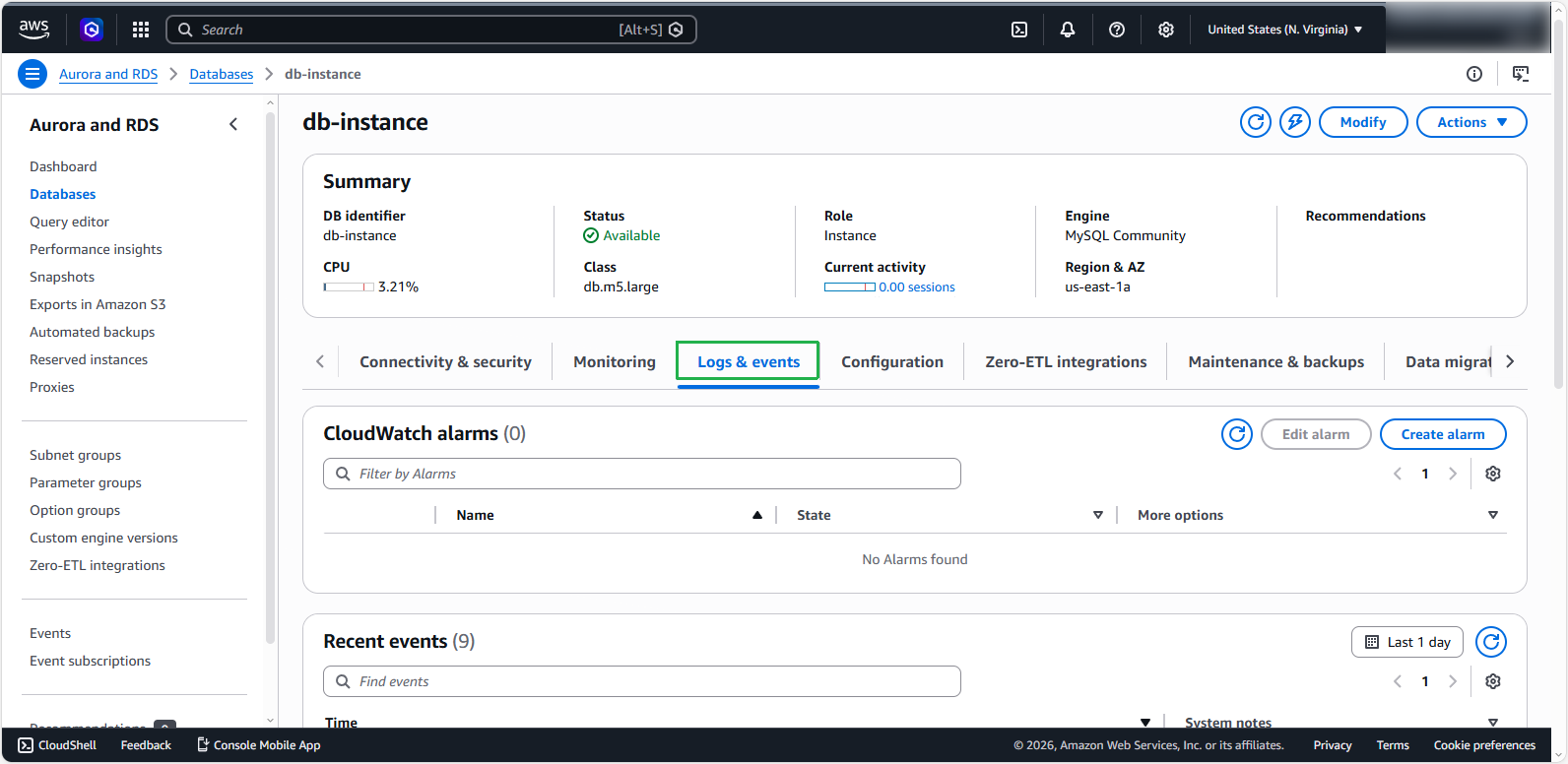The image size is (1568, 764).
Task: Open the Feedback link in footer
Action: point(146,745)
